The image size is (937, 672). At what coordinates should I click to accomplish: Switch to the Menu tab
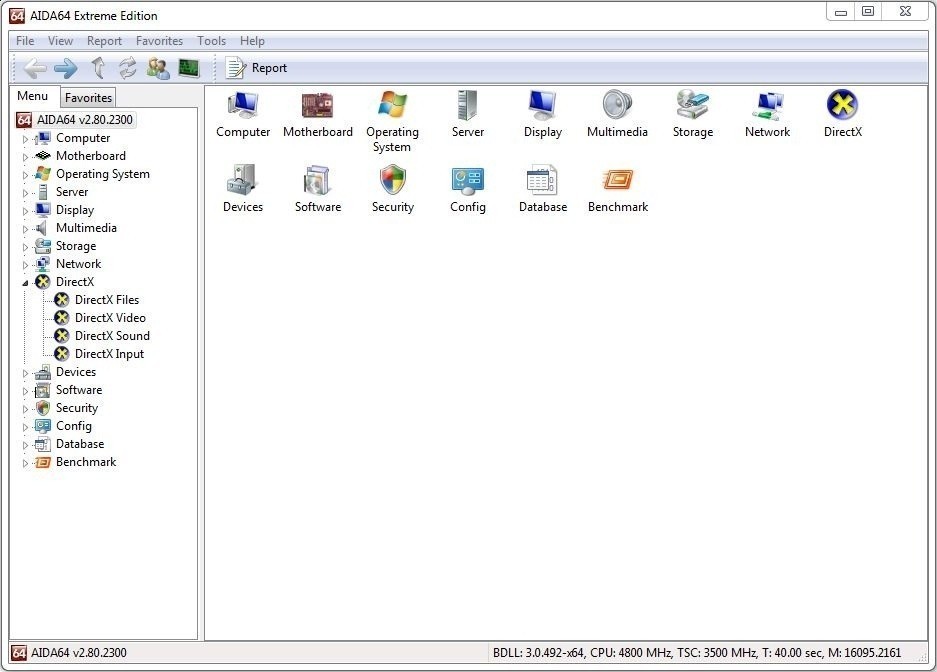click(33, 96)
